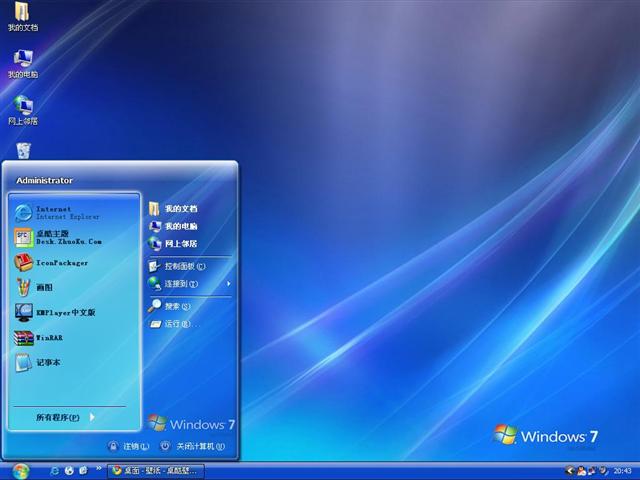Select the Recycle Bin desktop icon
This screenshot has width=640, height=480.
[x=23, y=151]
